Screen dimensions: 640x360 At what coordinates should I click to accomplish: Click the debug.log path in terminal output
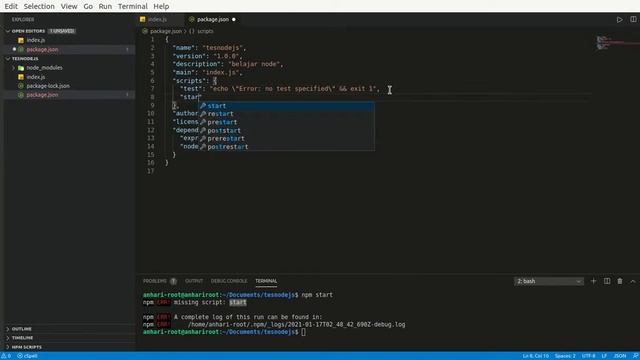coord(297,324)
